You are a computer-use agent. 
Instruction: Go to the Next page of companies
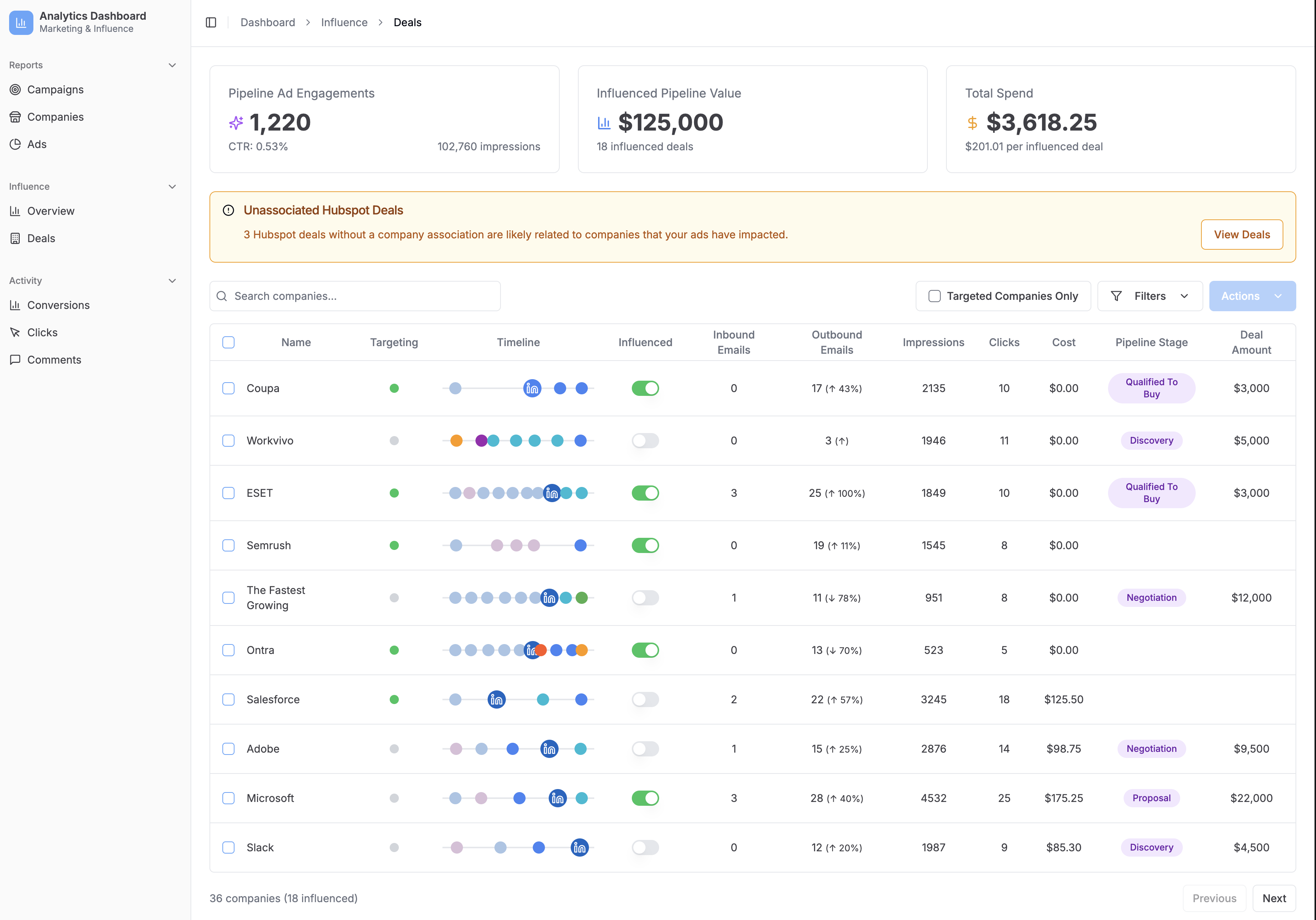click(1275, 898)
